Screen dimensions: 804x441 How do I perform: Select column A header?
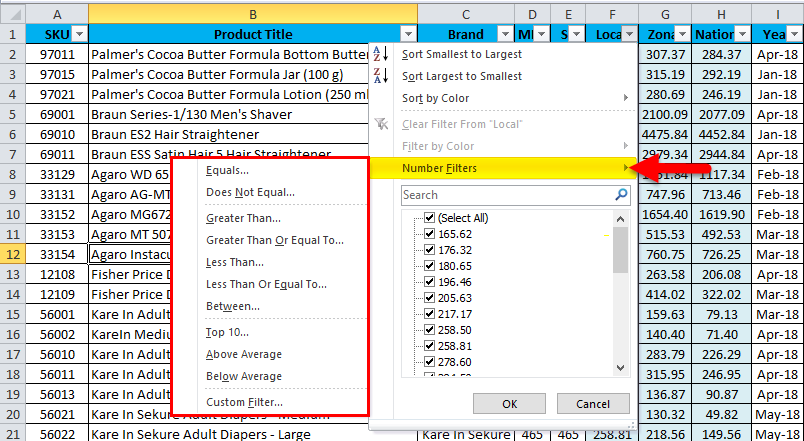57,14
